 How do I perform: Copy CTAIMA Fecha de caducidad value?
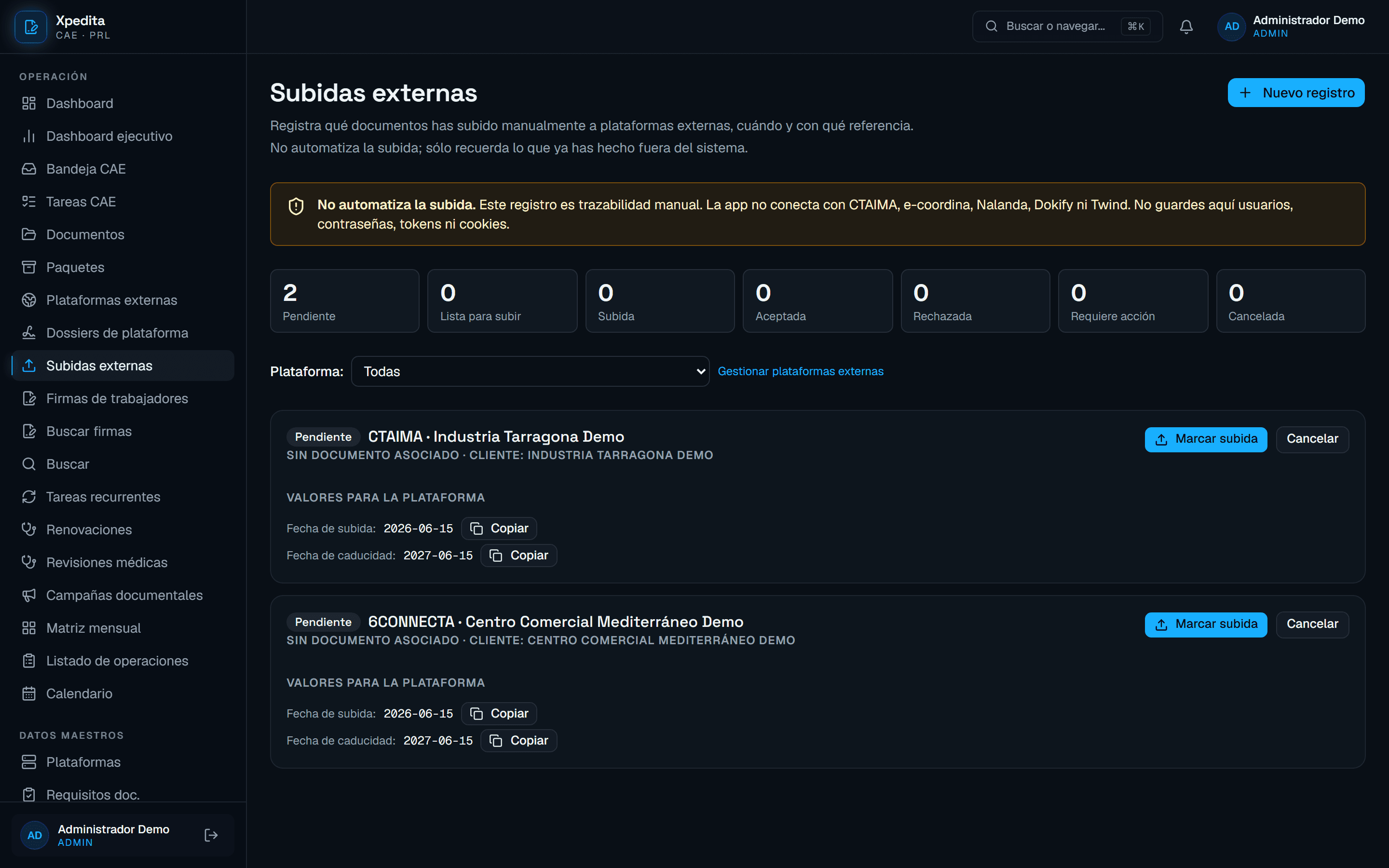[x=518, y=555]
